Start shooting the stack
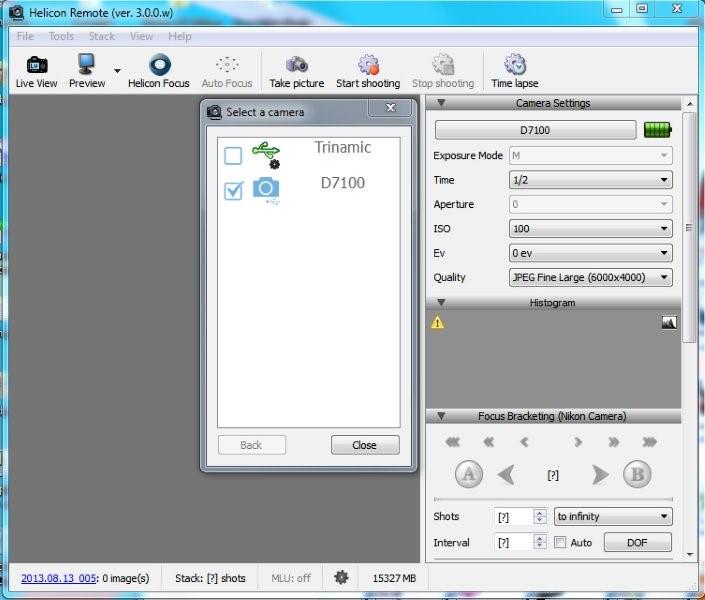 (x=368, y=72)
